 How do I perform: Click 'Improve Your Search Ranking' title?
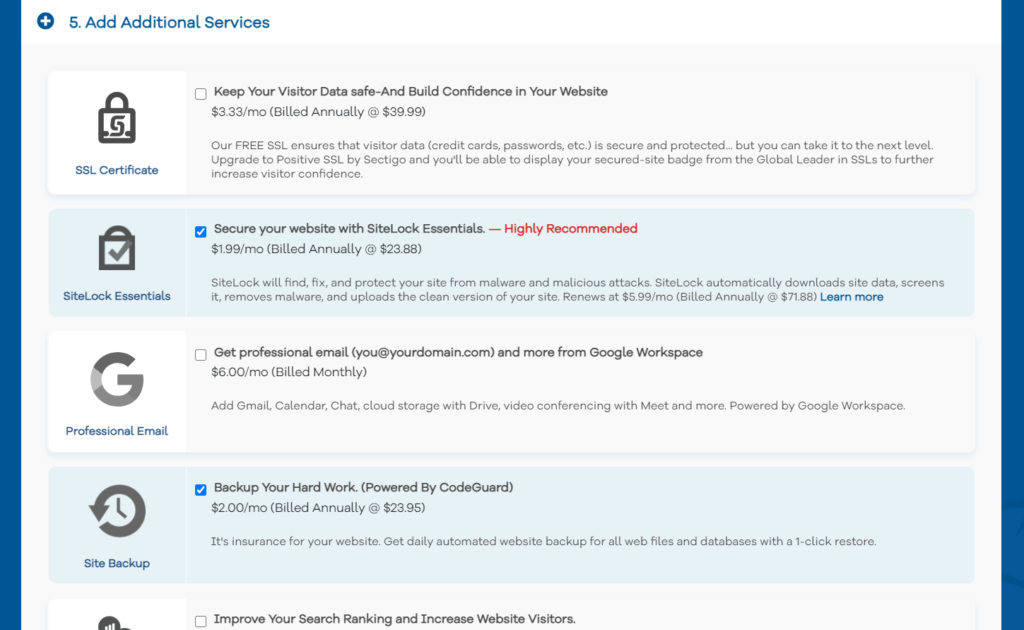[394, 619]
